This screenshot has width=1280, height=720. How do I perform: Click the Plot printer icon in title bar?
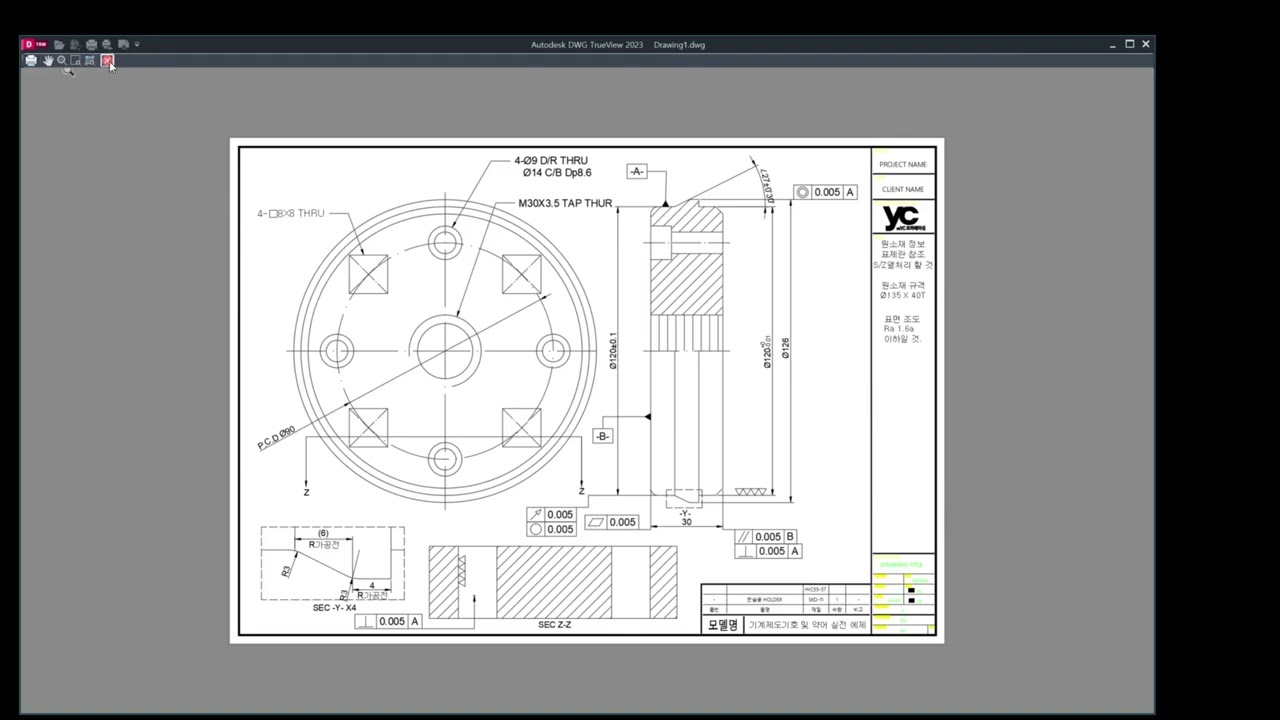(91, 44)
